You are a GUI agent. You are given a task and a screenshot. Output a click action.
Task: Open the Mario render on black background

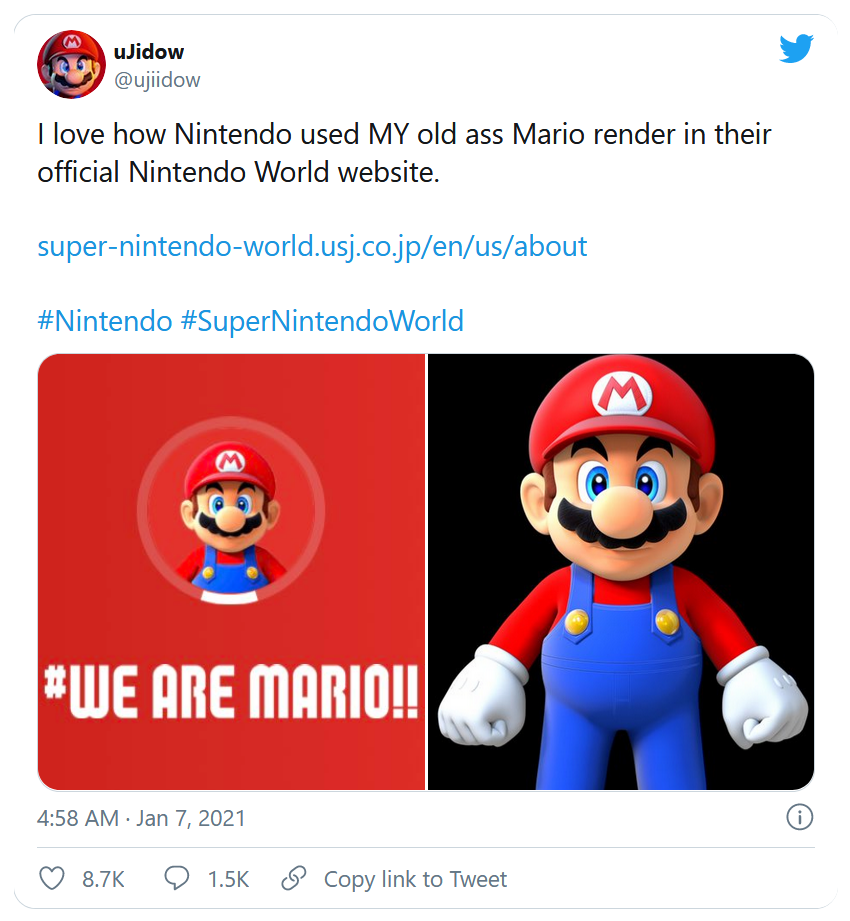[x=621, y=571]
